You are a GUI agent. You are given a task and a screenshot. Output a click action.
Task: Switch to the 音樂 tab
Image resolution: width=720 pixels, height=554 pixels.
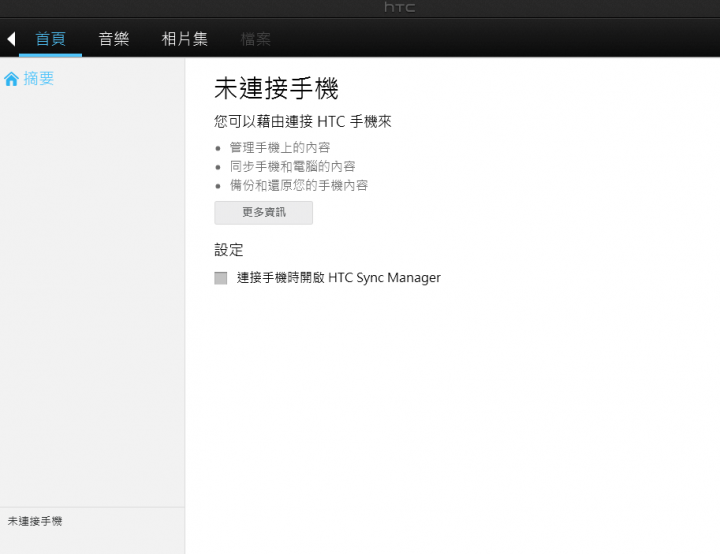coord(114,39)
